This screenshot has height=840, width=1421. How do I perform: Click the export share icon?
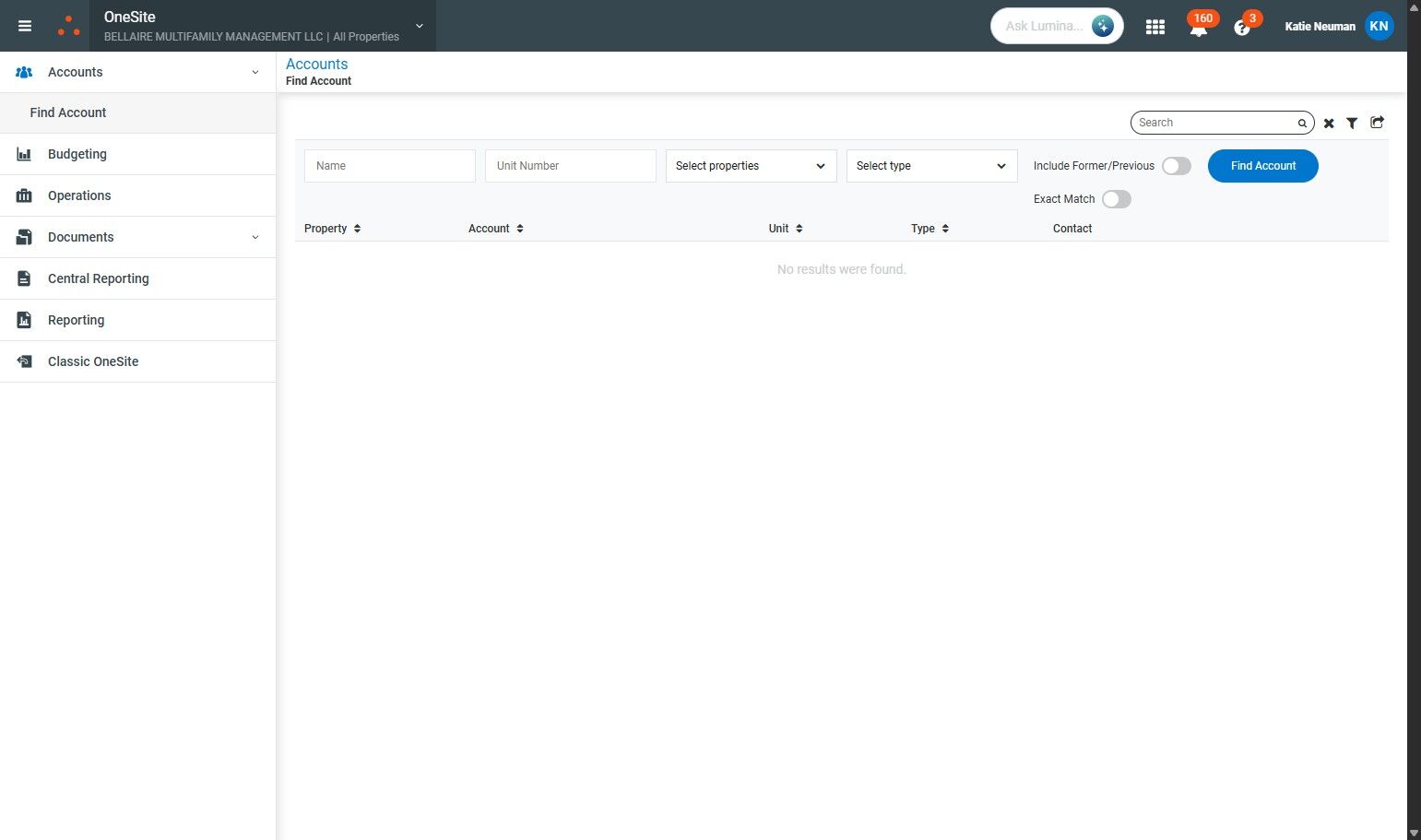[1377, 122]
